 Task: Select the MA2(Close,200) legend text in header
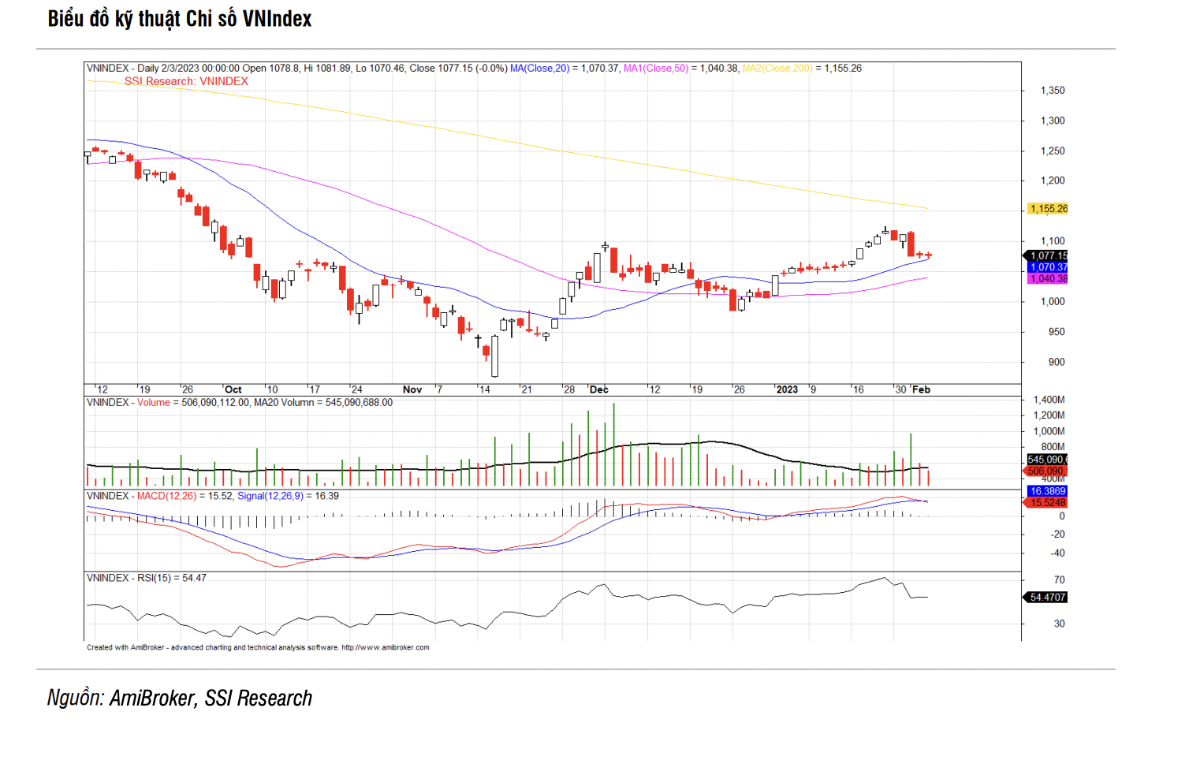pos(780,68)
